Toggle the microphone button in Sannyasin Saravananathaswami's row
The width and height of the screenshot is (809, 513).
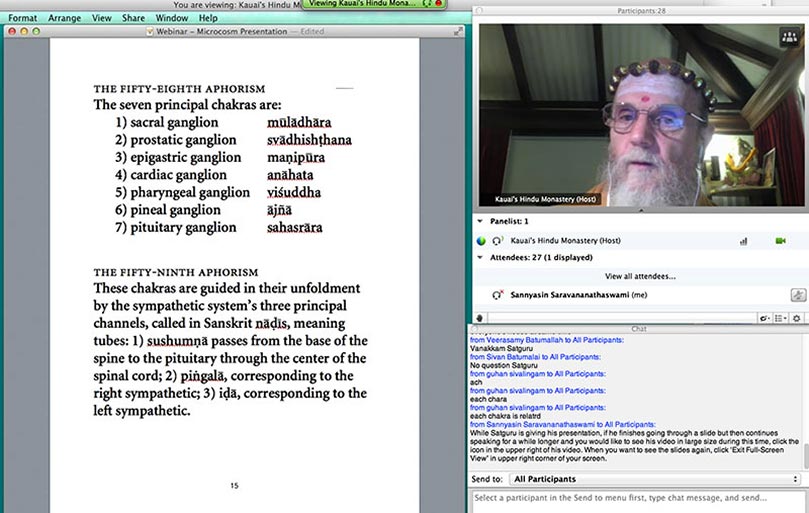pyautogui.click(x=797, y=295)
